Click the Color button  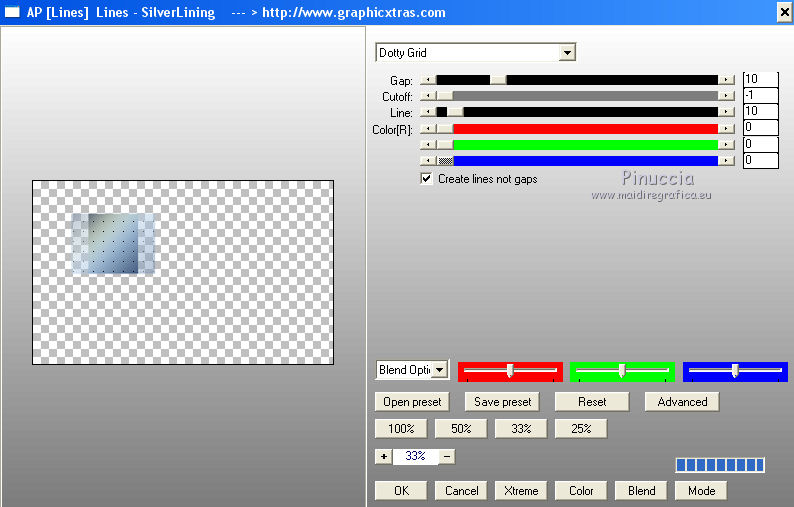(x=581, y=490)
